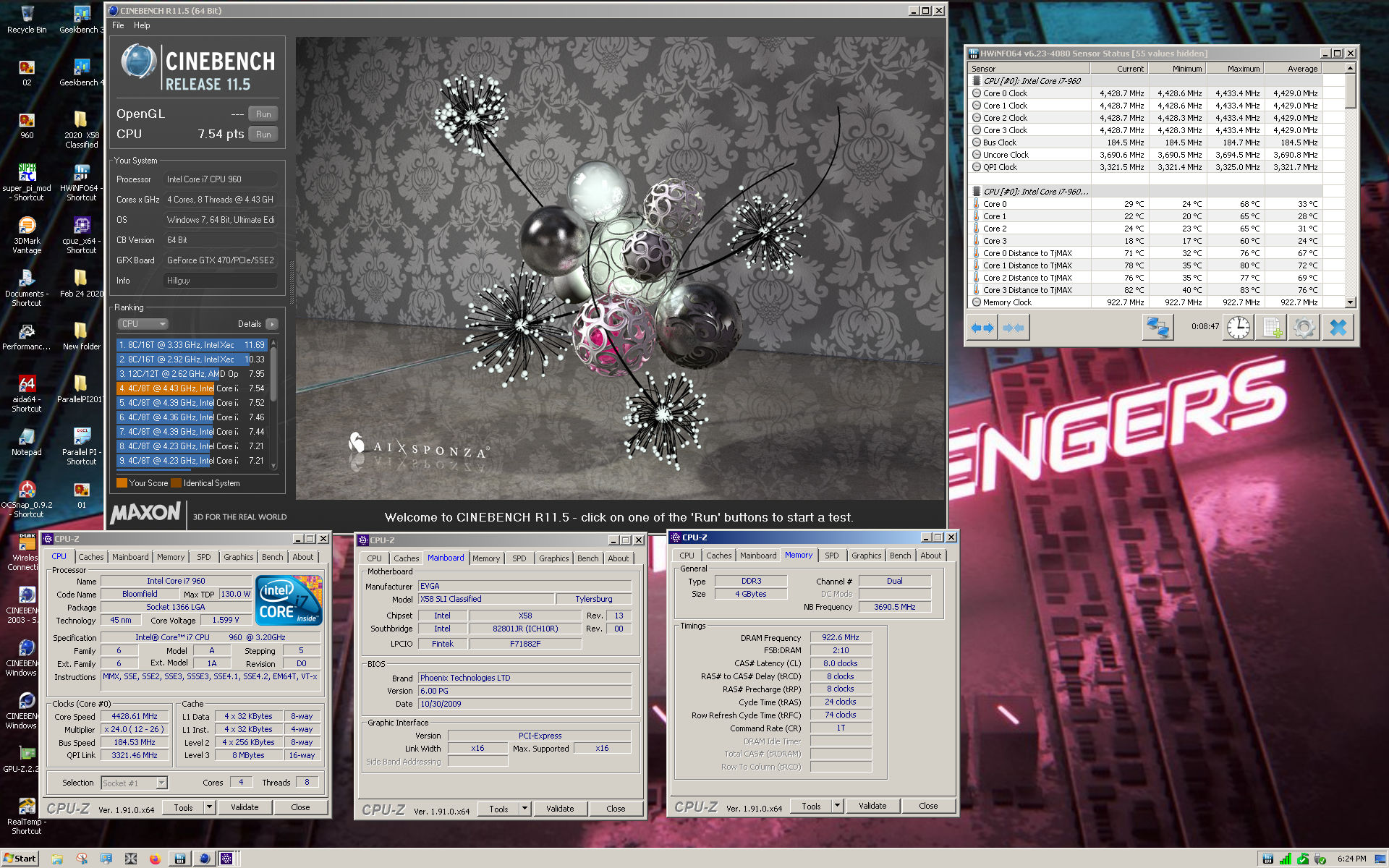Click HWiNFO expand columns arrows icon
The image size is (1389, 868).
[x=982, y=328]
